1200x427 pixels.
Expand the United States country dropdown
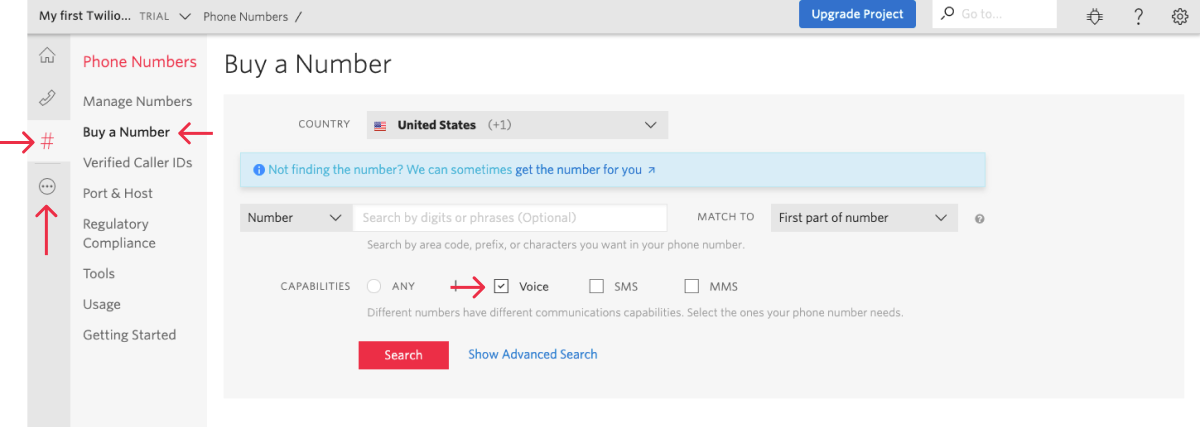[x=517, y=125]
